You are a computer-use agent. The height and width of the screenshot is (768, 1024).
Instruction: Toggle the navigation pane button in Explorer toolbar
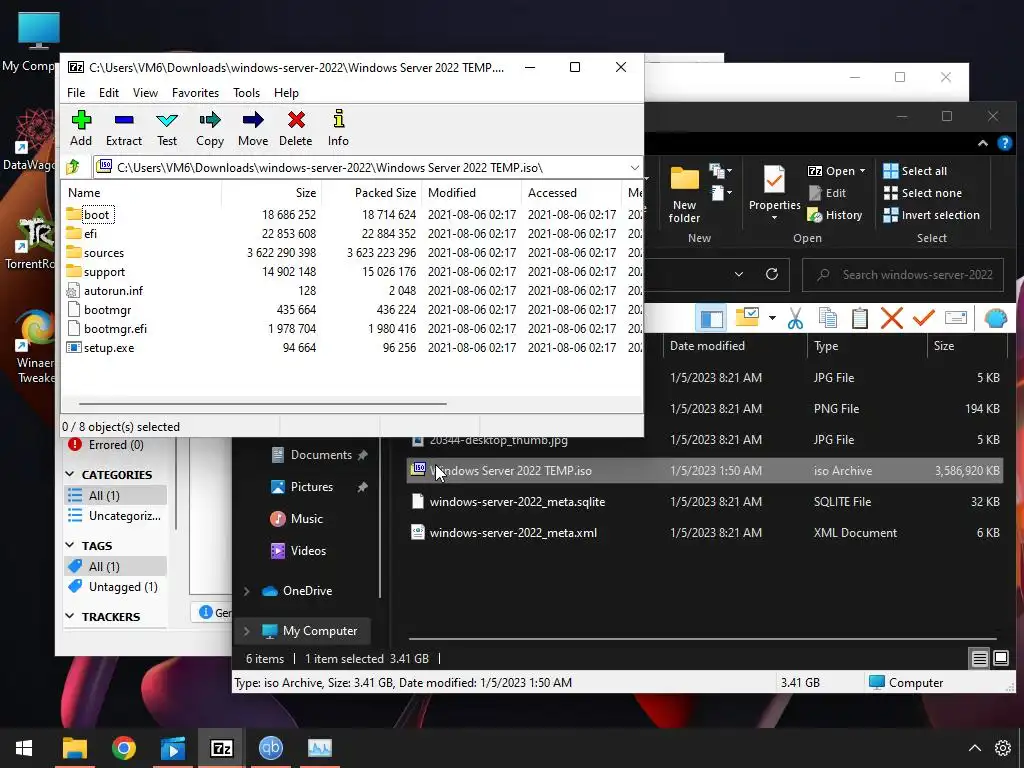click(712, 318)
